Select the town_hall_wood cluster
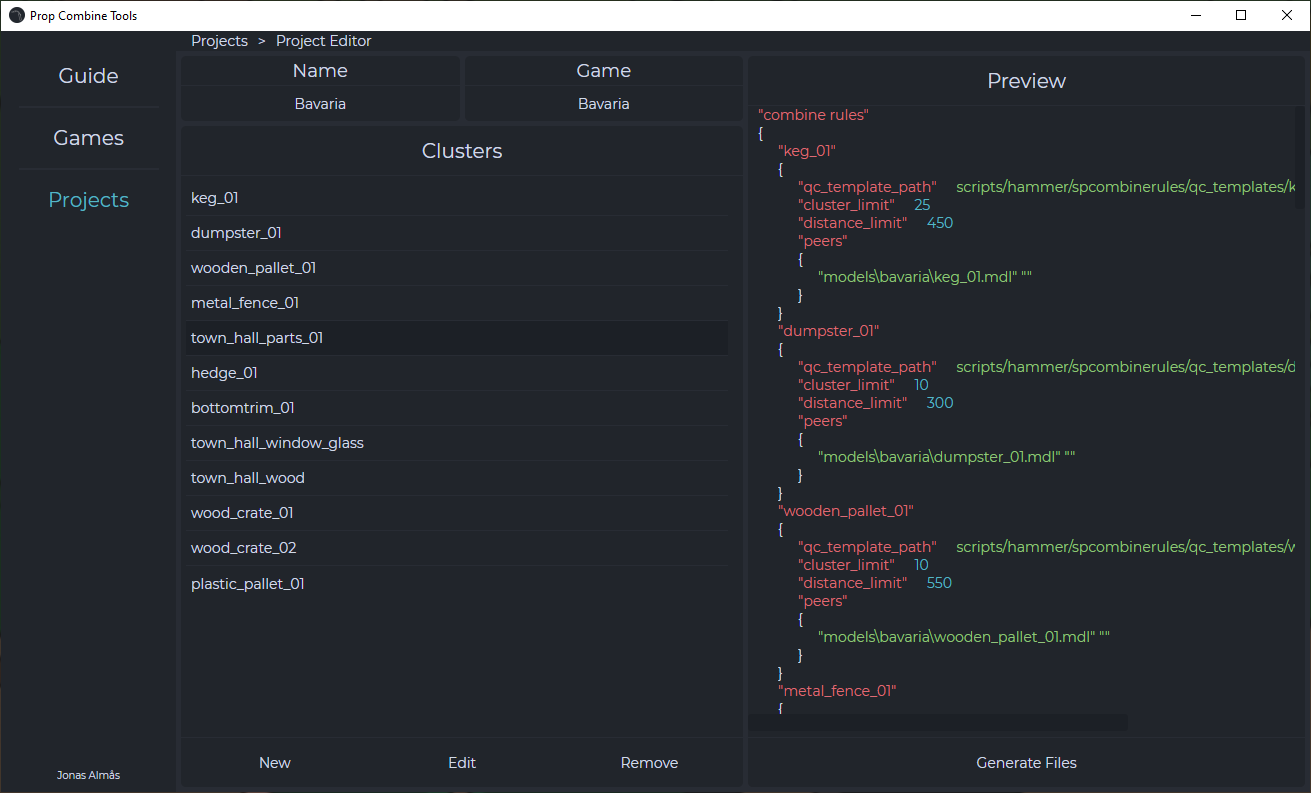 point(455,478)
